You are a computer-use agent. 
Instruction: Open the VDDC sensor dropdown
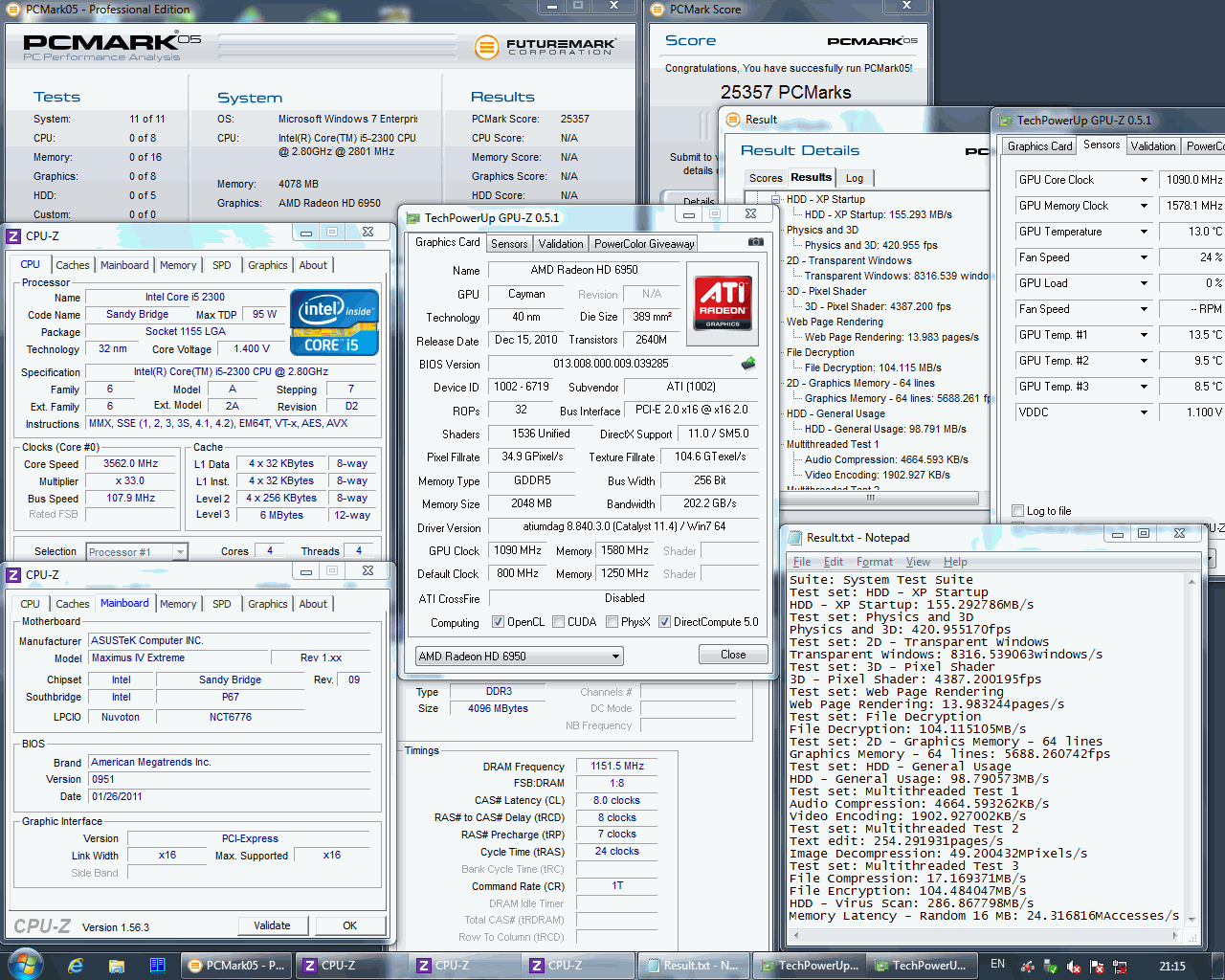[1143, 412]
